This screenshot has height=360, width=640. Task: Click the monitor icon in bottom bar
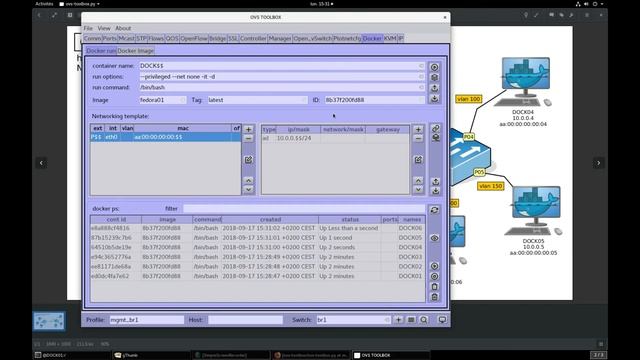click(442, 320)
